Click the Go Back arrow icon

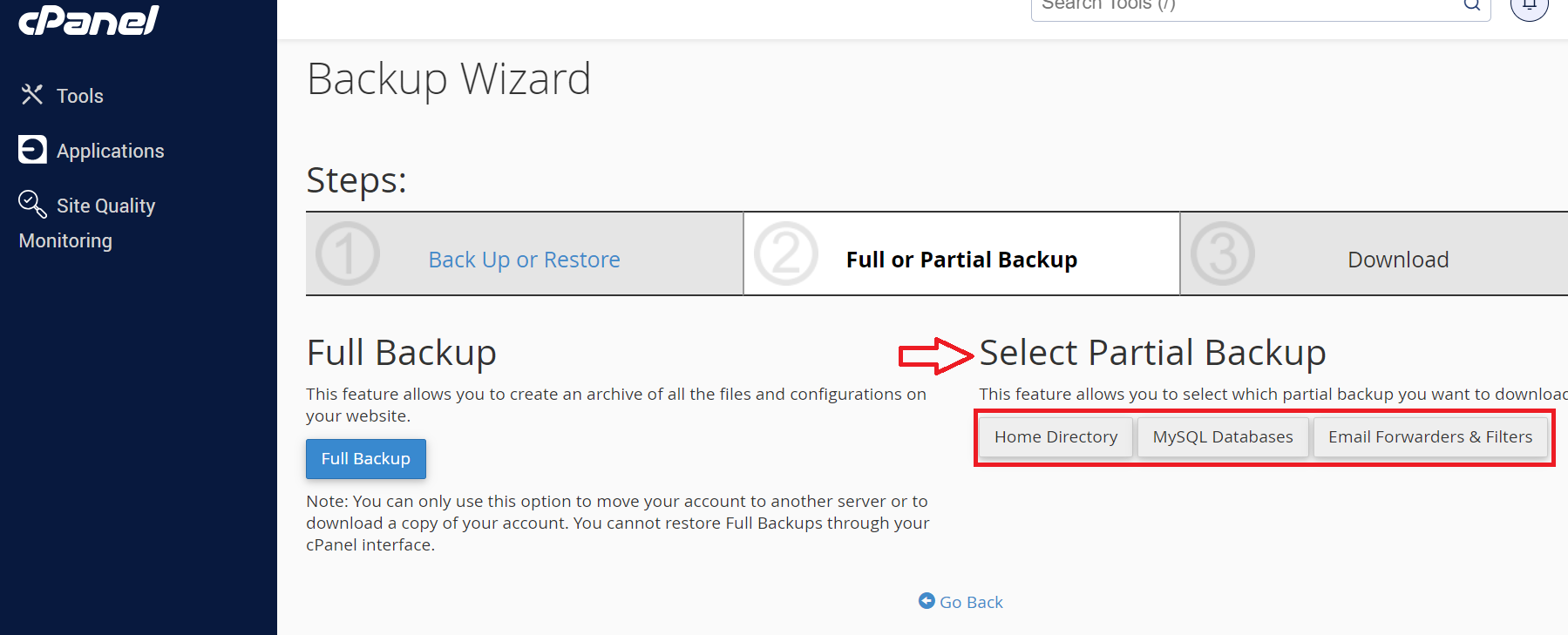coord(927,601)
